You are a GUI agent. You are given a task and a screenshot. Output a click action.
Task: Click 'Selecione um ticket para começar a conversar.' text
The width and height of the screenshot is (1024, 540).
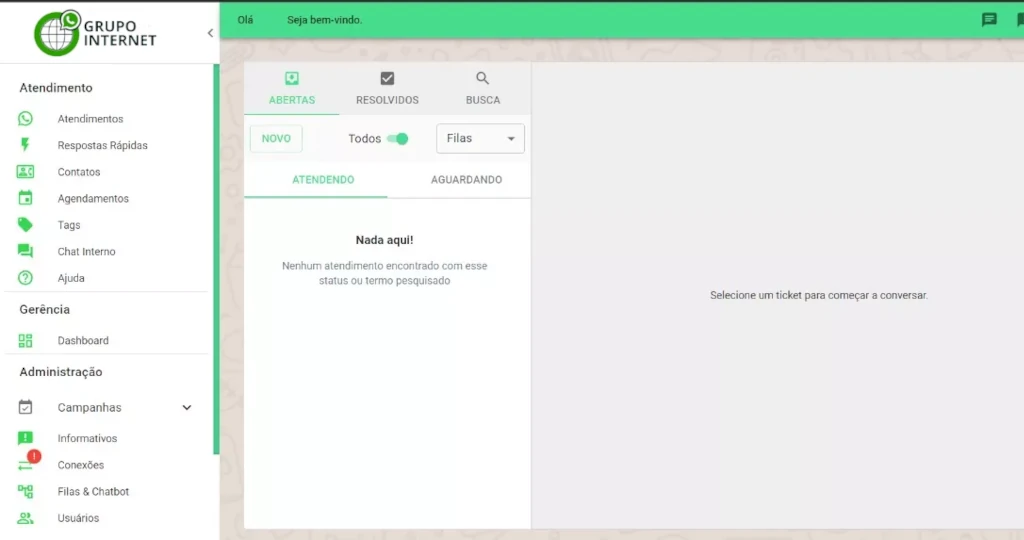(x=818, y=295)
